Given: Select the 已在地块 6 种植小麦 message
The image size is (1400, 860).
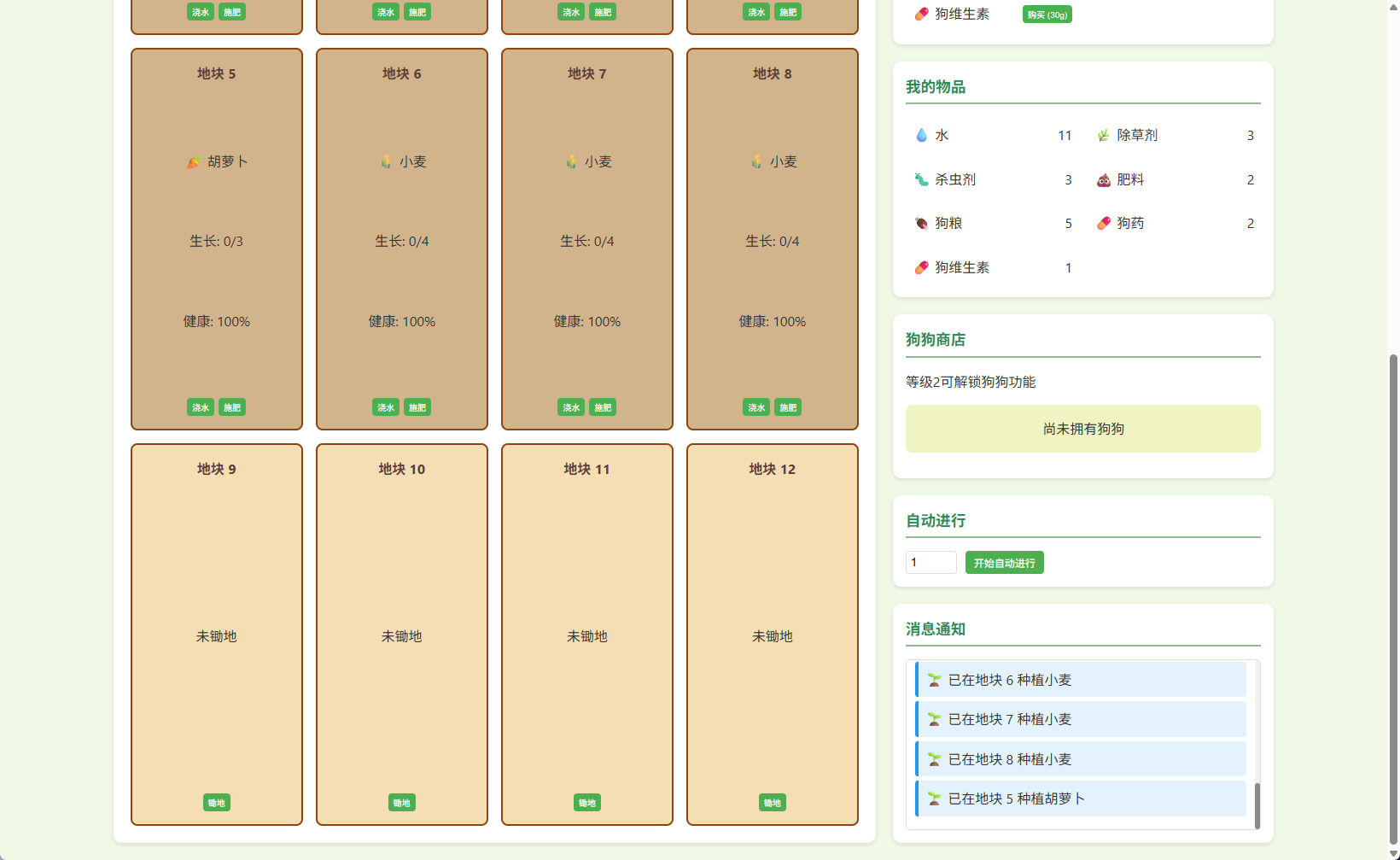Looking at the screenshot, I should [x=1081, y=680].
